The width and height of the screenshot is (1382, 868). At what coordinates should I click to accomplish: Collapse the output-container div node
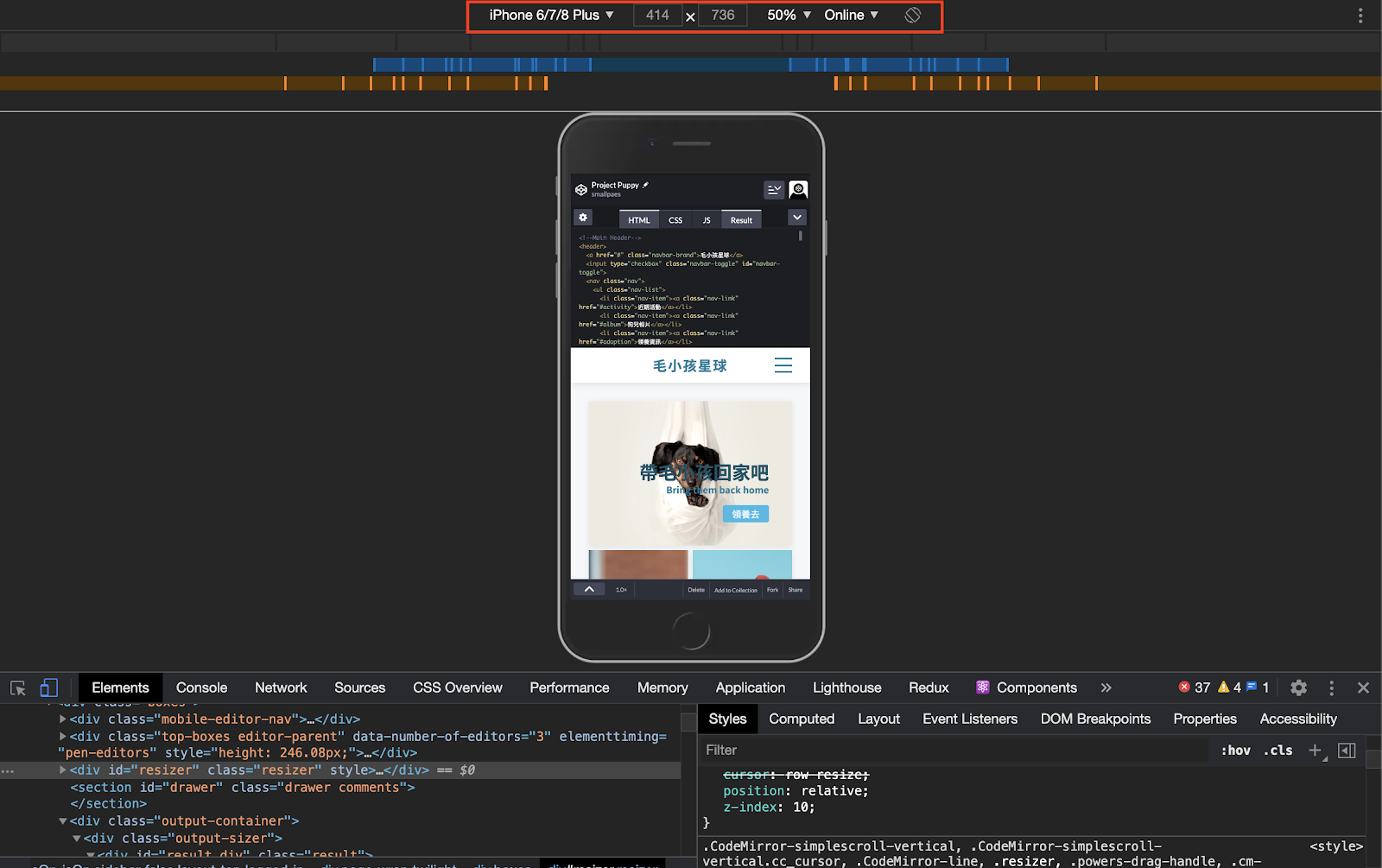point(63,820)
